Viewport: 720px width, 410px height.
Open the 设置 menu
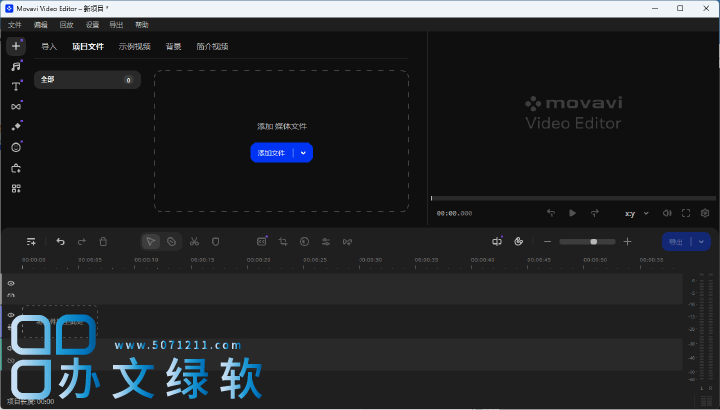pos(92,25)
